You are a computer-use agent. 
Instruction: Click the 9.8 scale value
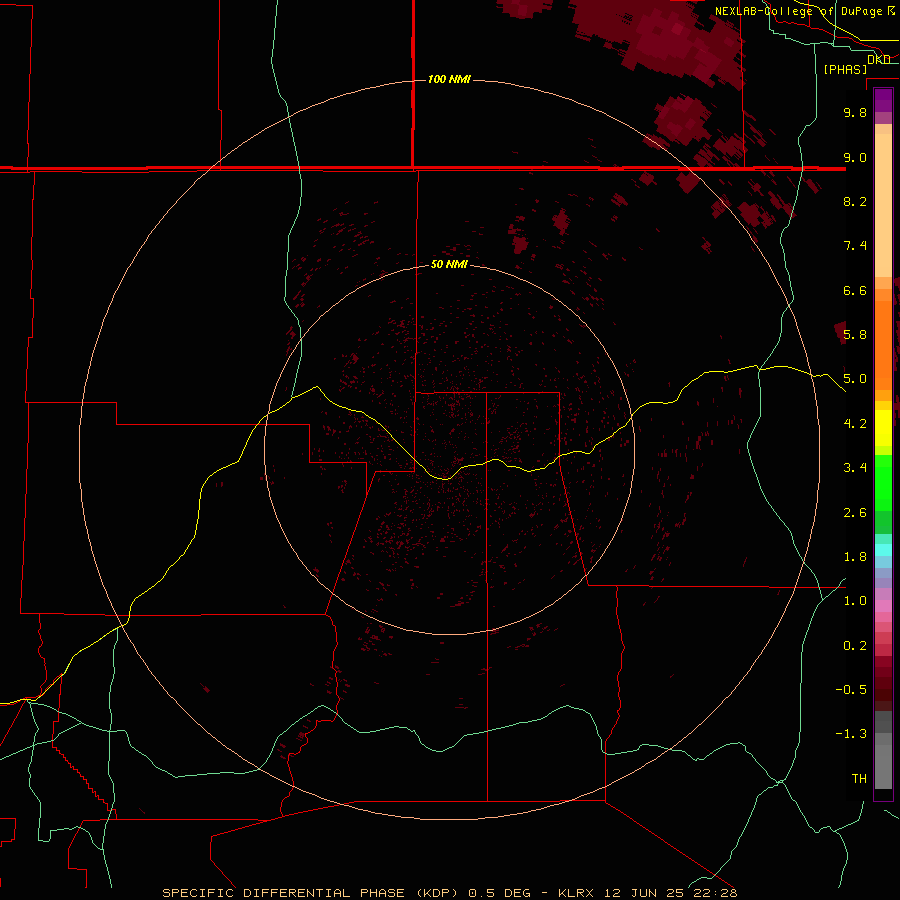click(855, 112)
